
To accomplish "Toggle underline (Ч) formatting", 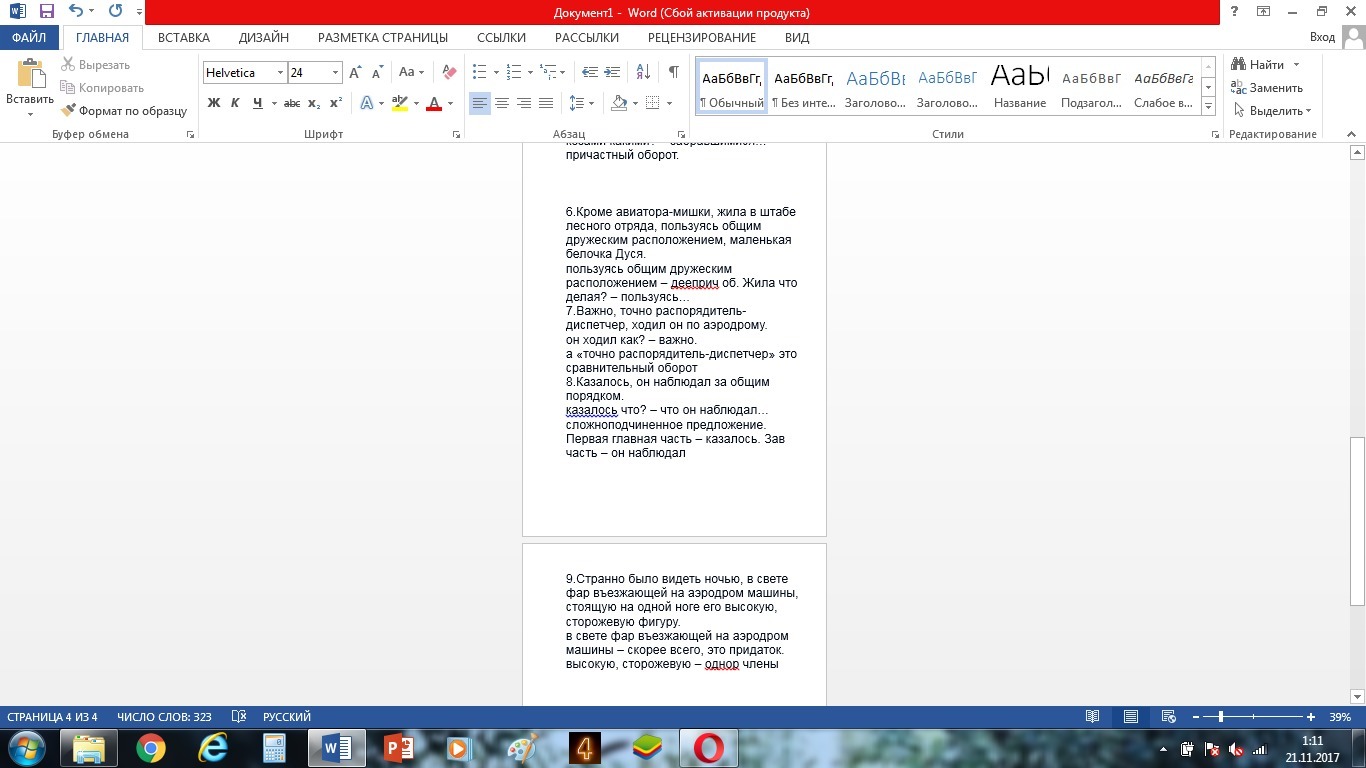I will click(258, 103).
